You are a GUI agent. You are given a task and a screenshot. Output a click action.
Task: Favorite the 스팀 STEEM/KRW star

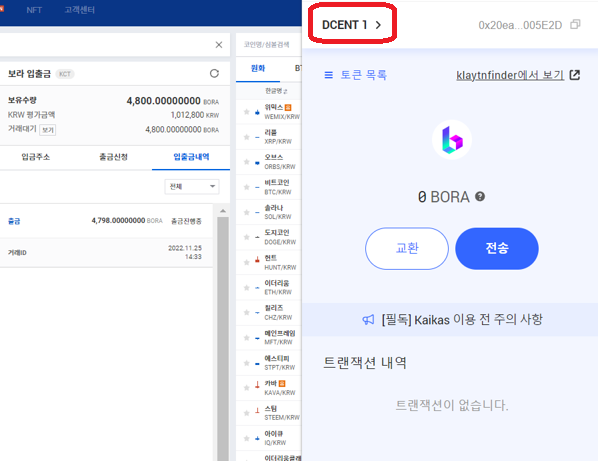(246, 413)
